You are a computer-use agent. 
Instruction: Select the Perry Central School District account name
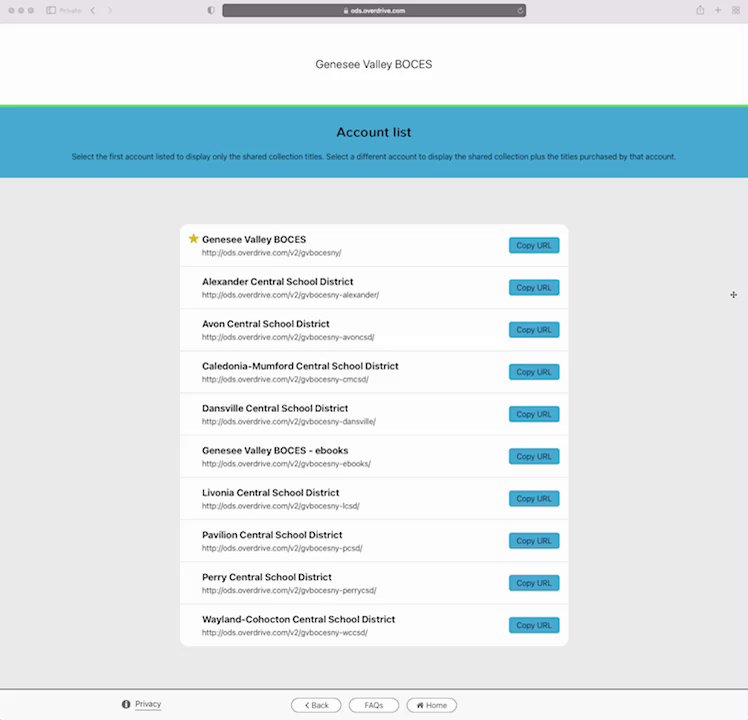coord(267,577)
